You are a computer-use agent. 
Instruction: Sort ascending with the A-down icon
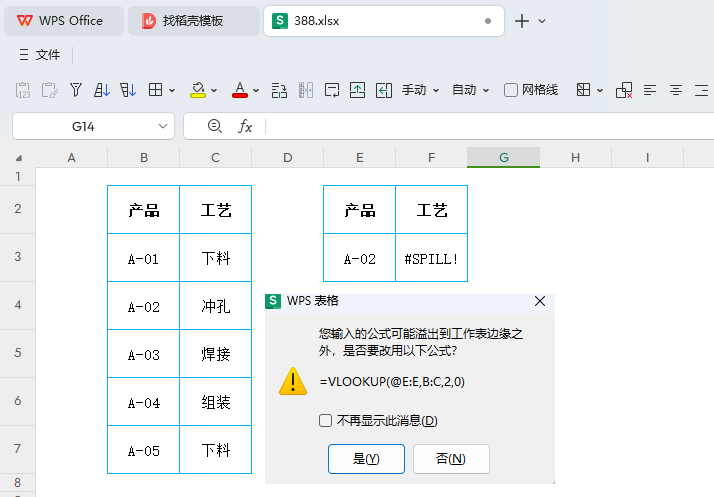coord(102,90)
